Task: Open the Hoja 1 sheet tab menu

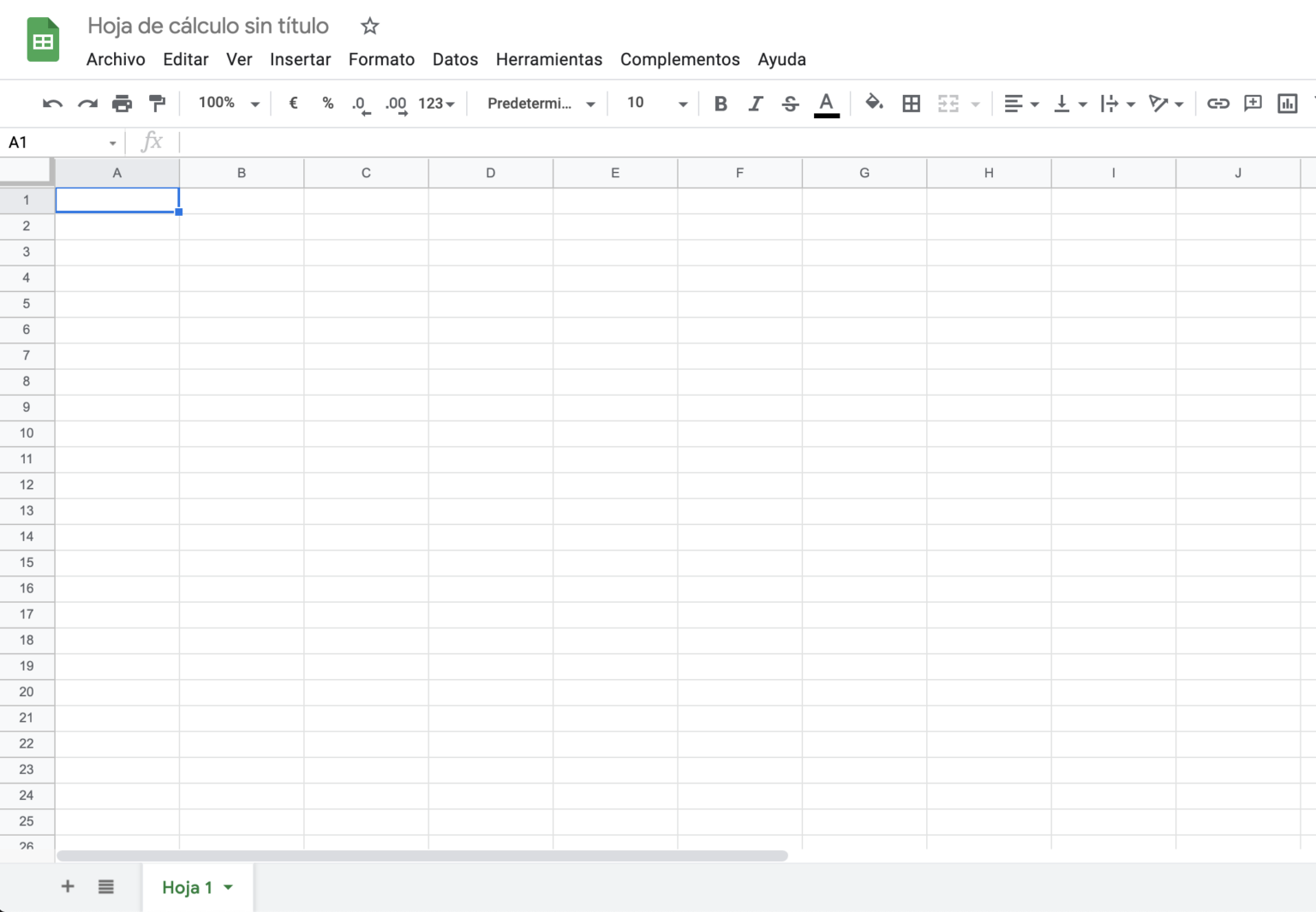Action: click(228, 887)
